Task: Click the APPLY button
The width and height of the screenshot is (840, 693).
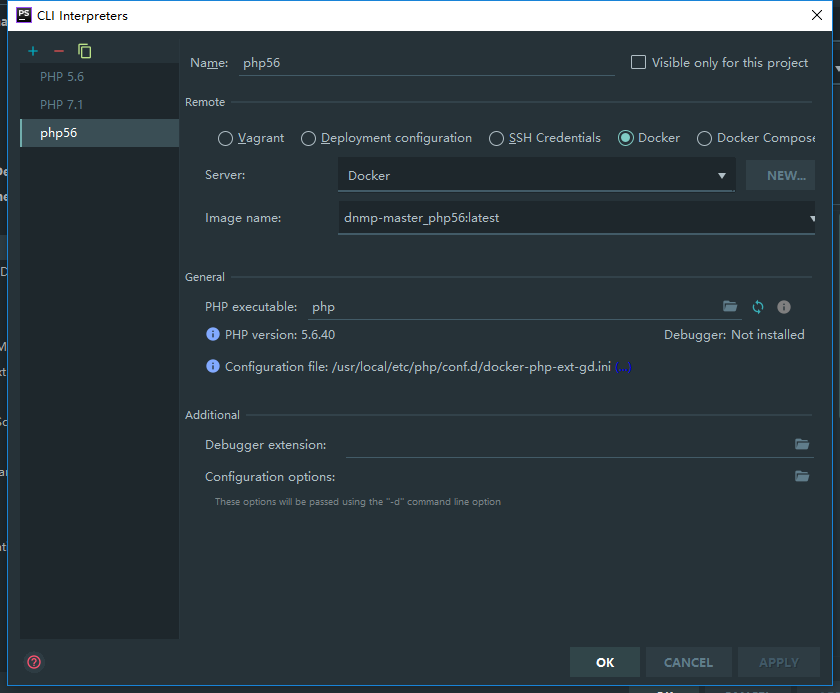Action: click(779, 662)
